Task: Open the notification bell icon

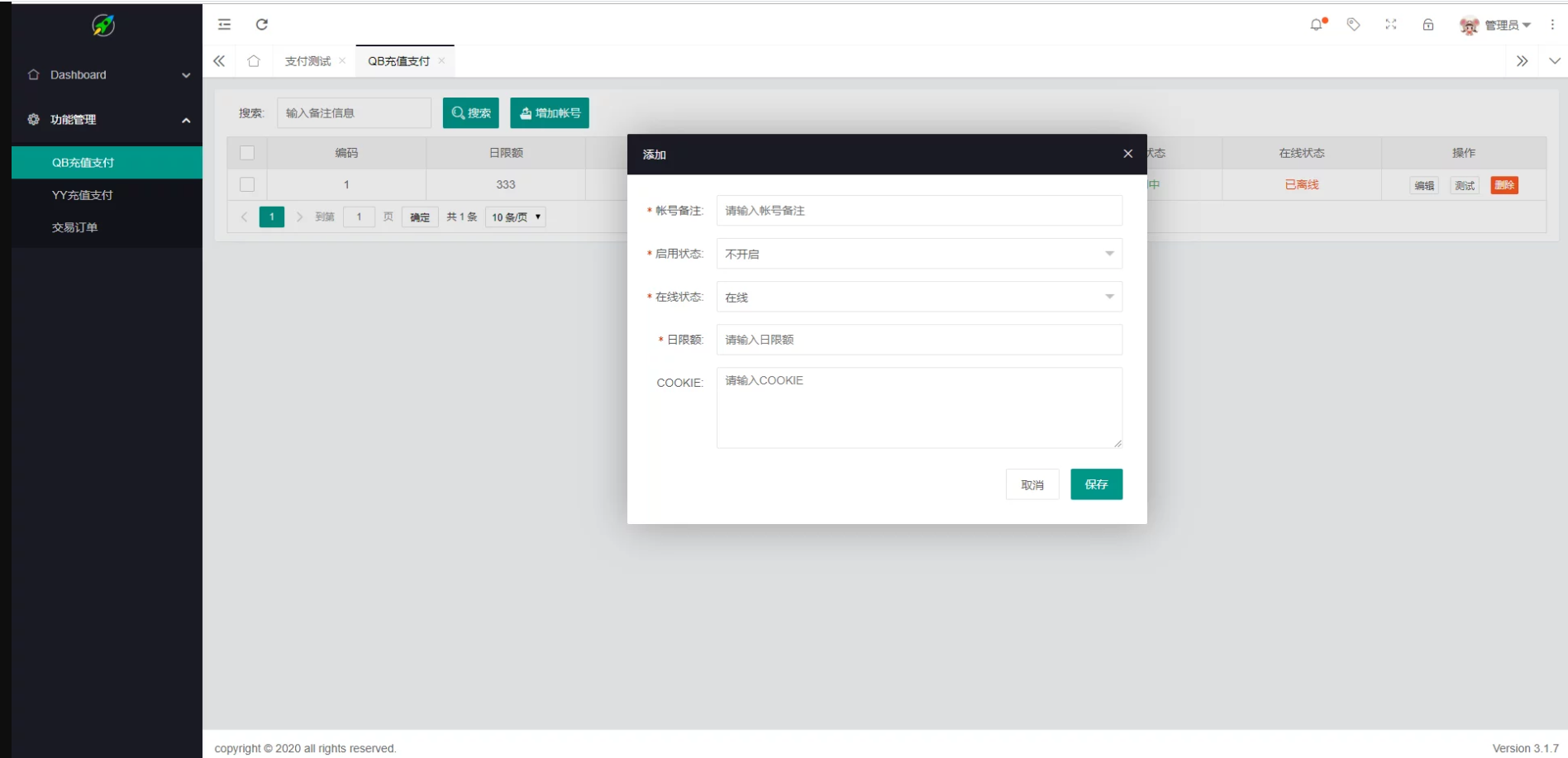Action: [1317, 25]
